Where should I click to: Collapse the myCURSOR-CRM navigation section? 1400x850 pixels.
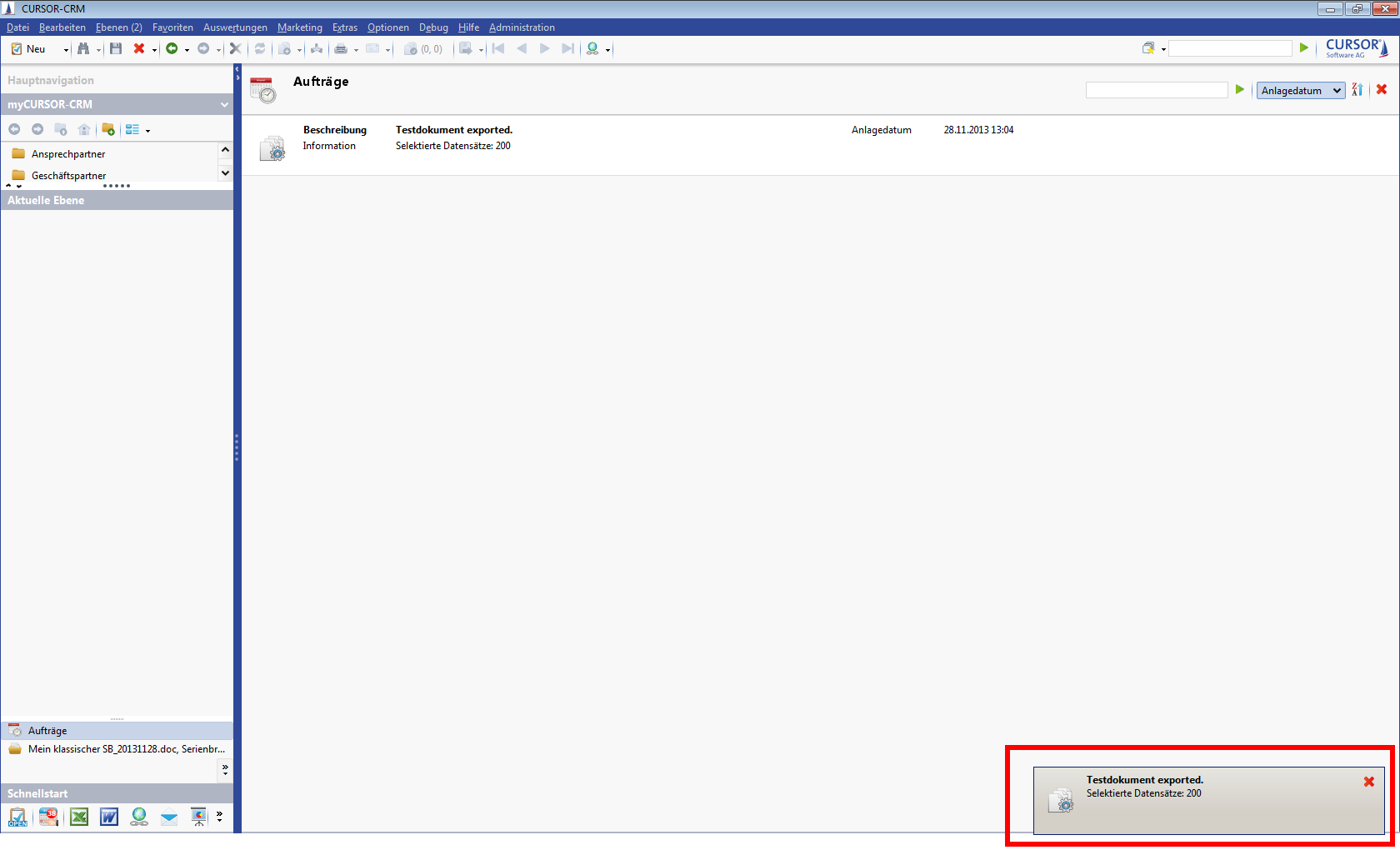click(x=224, y=105)
